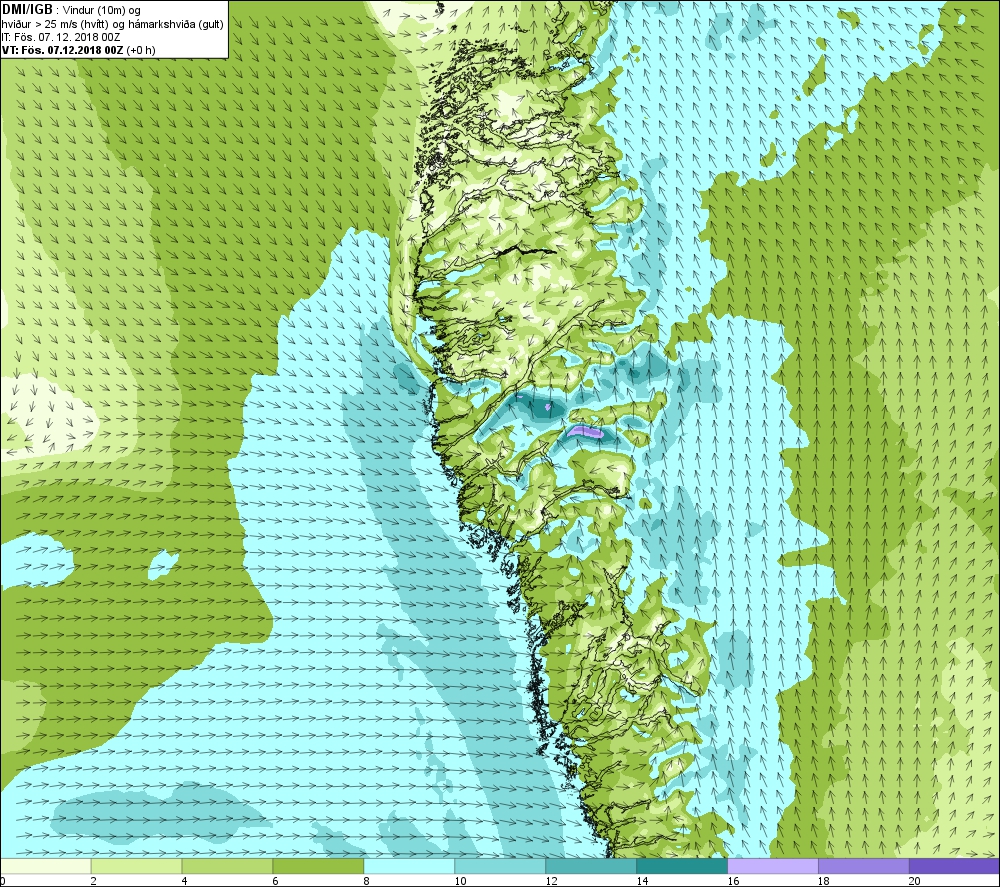Select the medium purple 18–20 m/s legend swatch
The height and width of the screenshot is (887, 1000).
click(x=864, y=866)
